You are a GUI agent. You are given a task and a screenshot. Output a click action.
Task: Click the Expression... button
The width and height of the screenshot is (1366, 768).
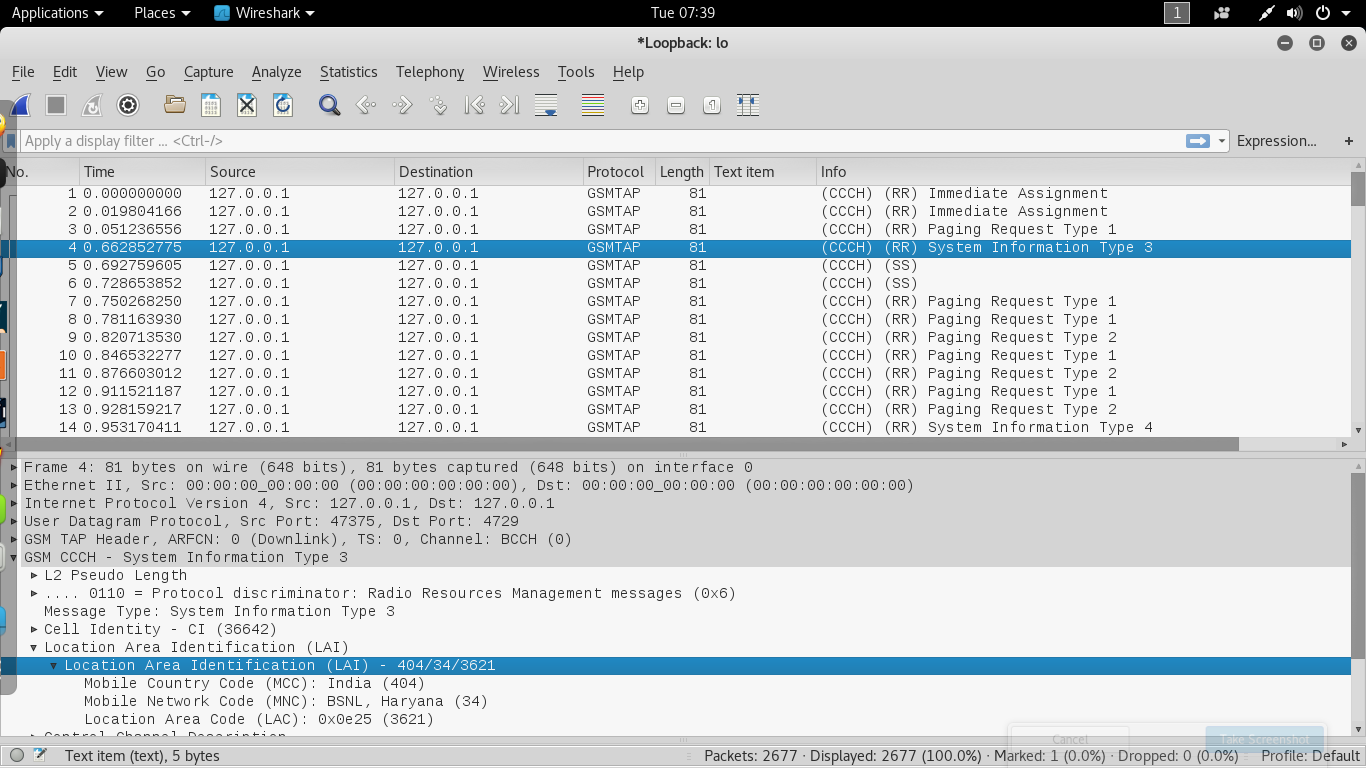1276,141
